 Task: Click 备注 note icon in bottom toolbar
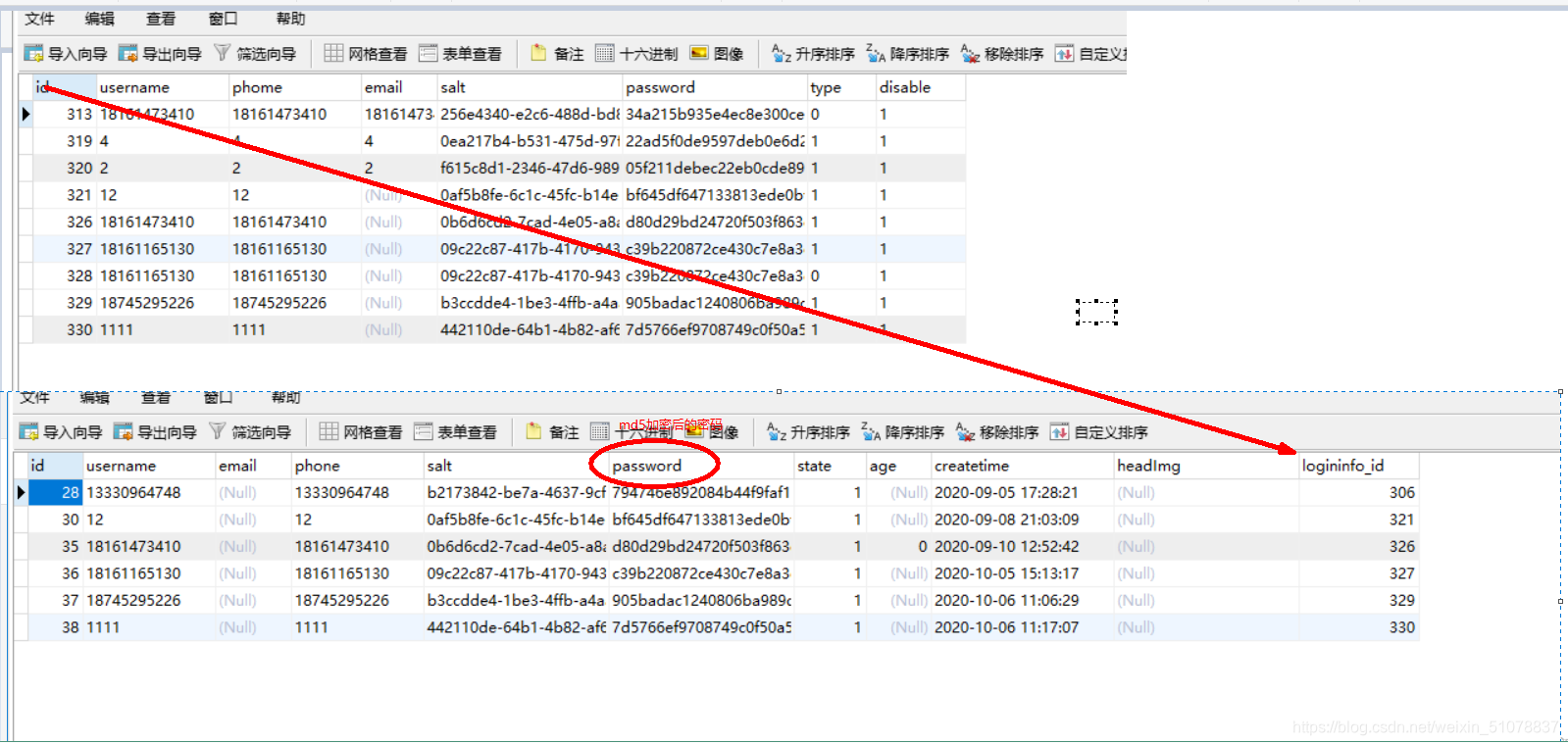tap(533, 431)
